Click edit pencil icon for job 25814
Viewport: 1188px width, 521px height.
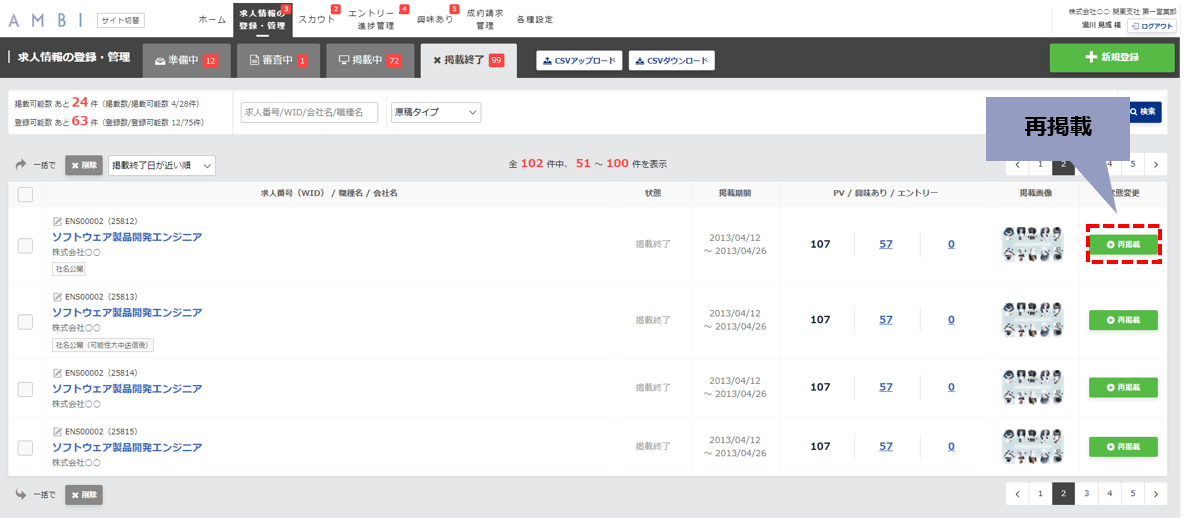[x=57, y=373]
